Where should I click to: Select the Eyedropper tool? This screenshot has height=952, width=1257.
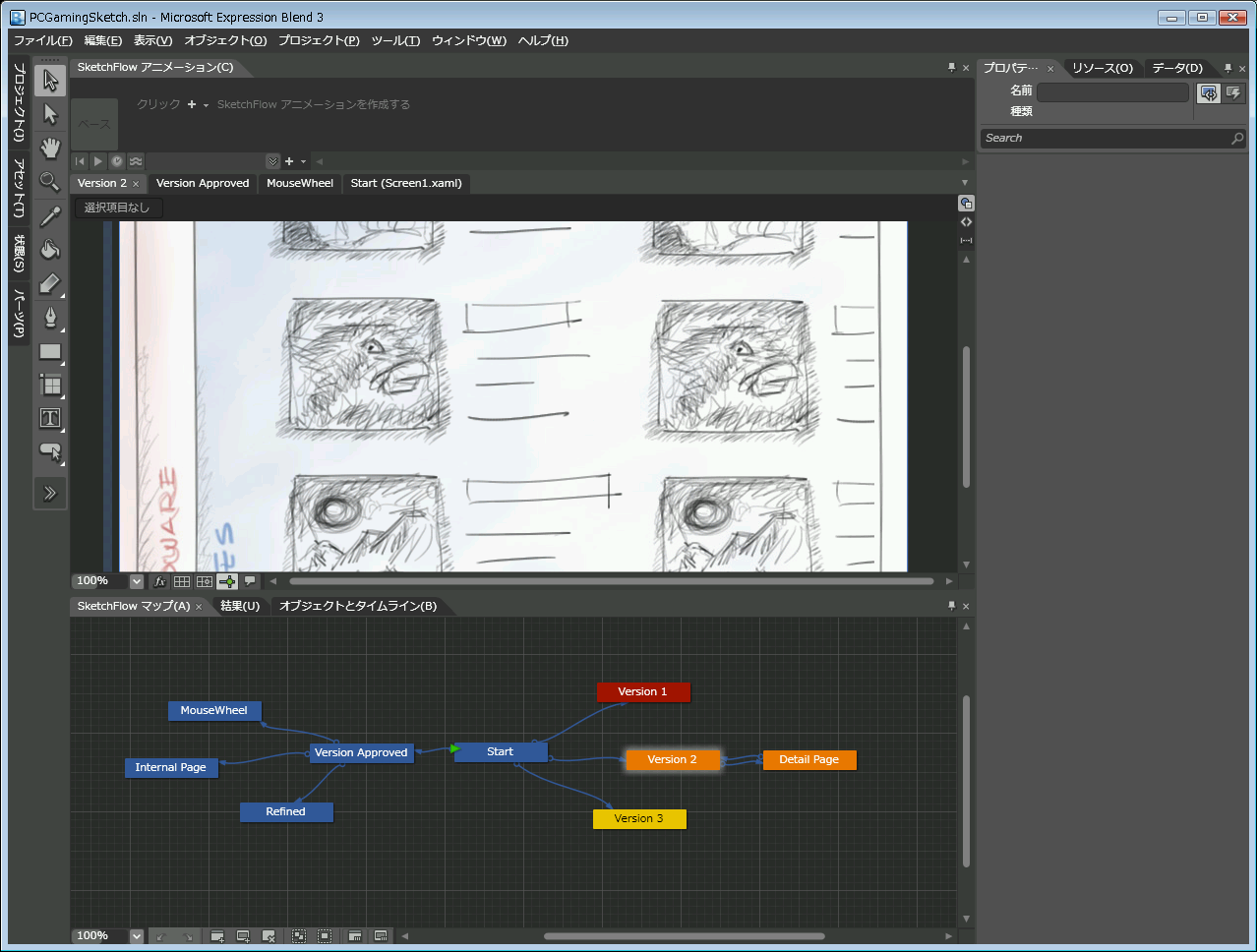click(x=50, y=215)
